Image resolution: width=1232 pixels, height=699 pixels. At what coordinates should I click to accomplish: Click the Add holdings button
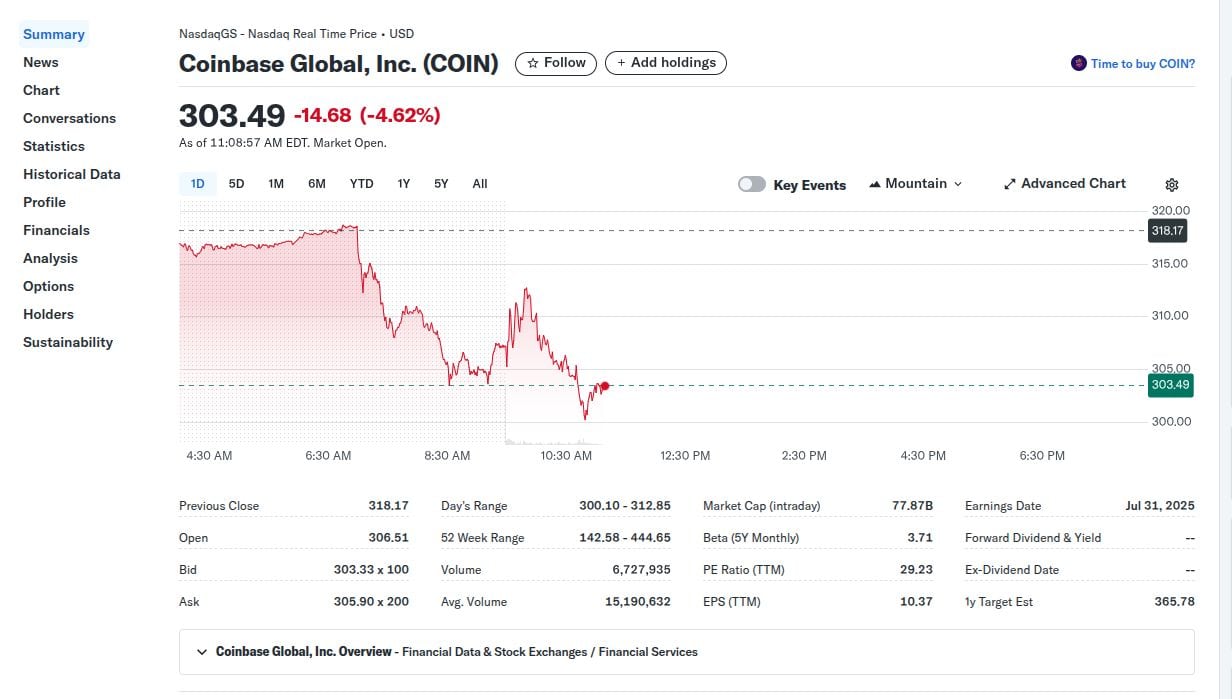[665, 62]
